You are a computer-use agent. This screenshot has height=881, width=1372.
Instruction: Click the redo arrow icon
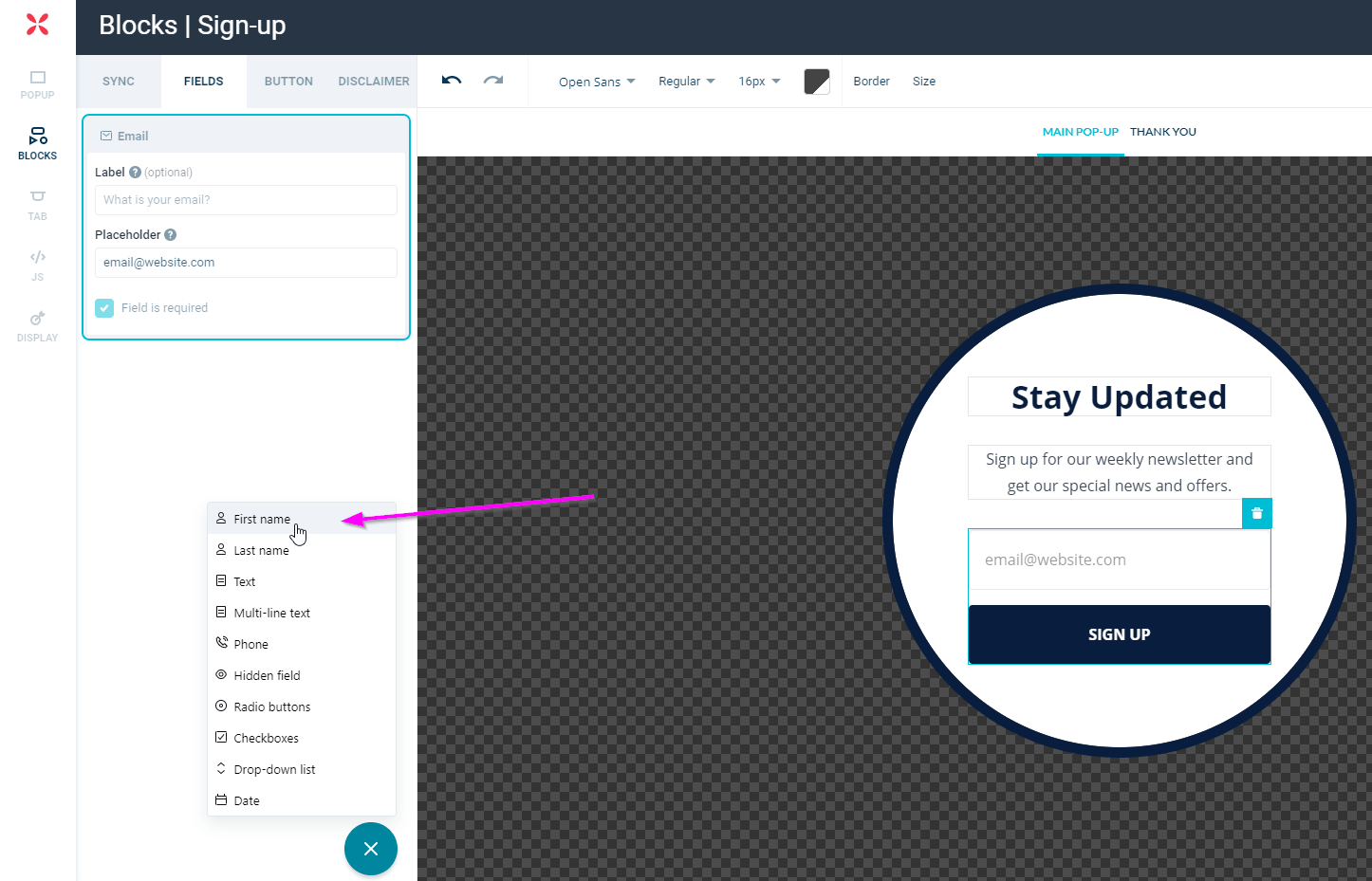pyautogui.click(x=492, y=81)
